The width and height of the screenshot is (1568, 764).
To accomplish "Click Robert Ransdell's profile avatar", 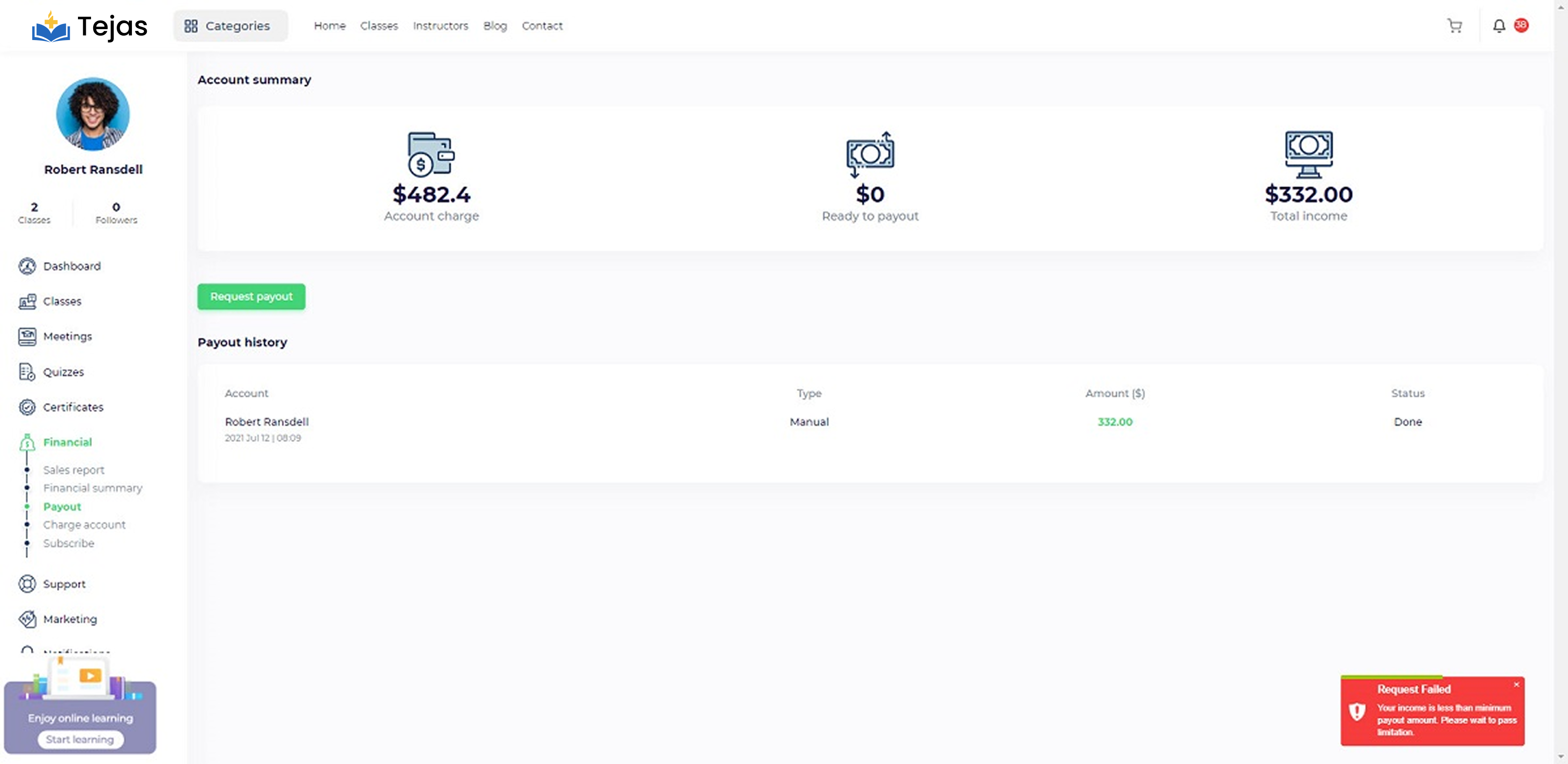I will pyautogui.click(x=92, y=114).
